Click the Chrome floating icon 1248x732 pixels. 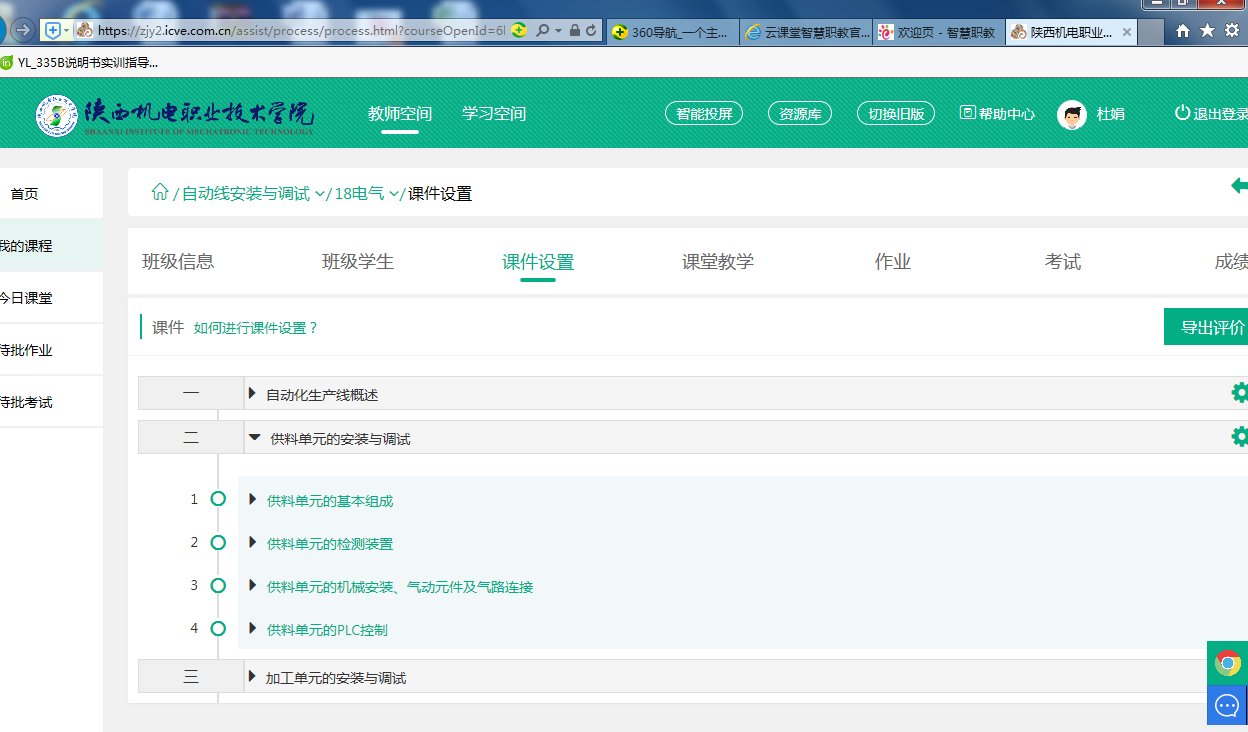click(1227, 663)
